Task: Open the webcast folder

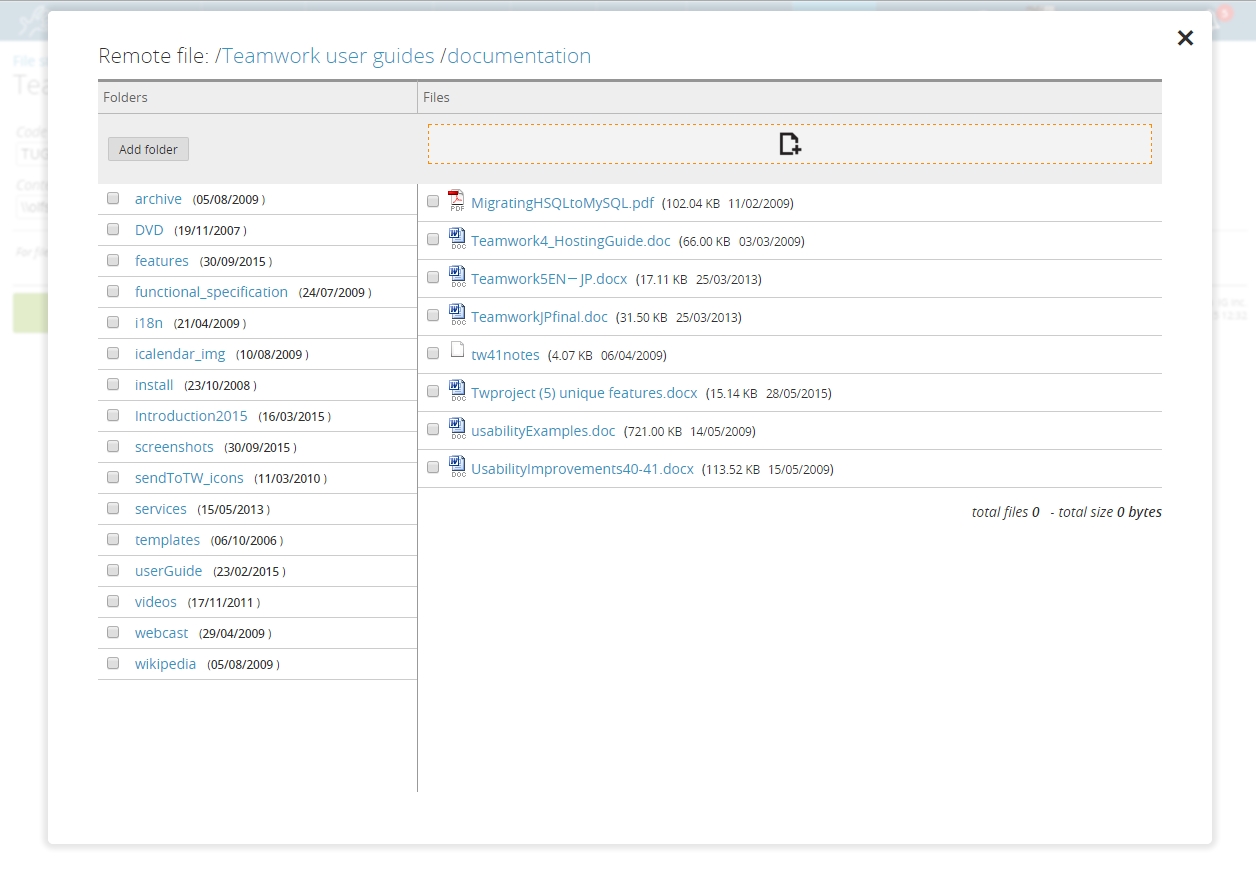Action: point(161,633)
